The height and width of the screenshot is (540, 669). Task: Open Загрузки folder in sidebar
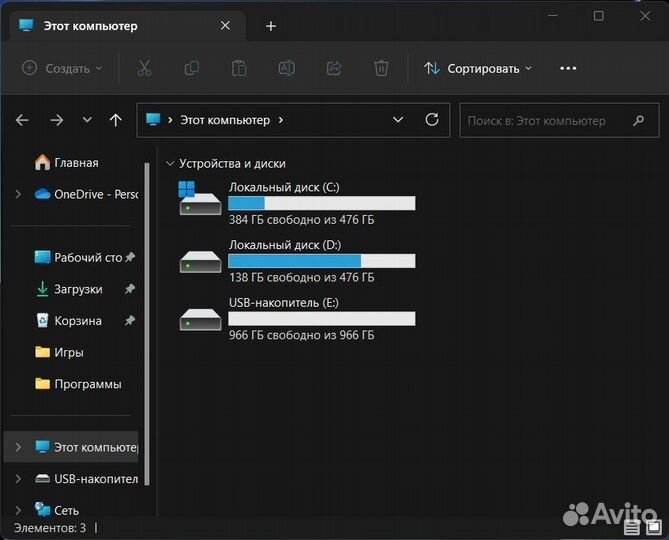click(68, 289)
